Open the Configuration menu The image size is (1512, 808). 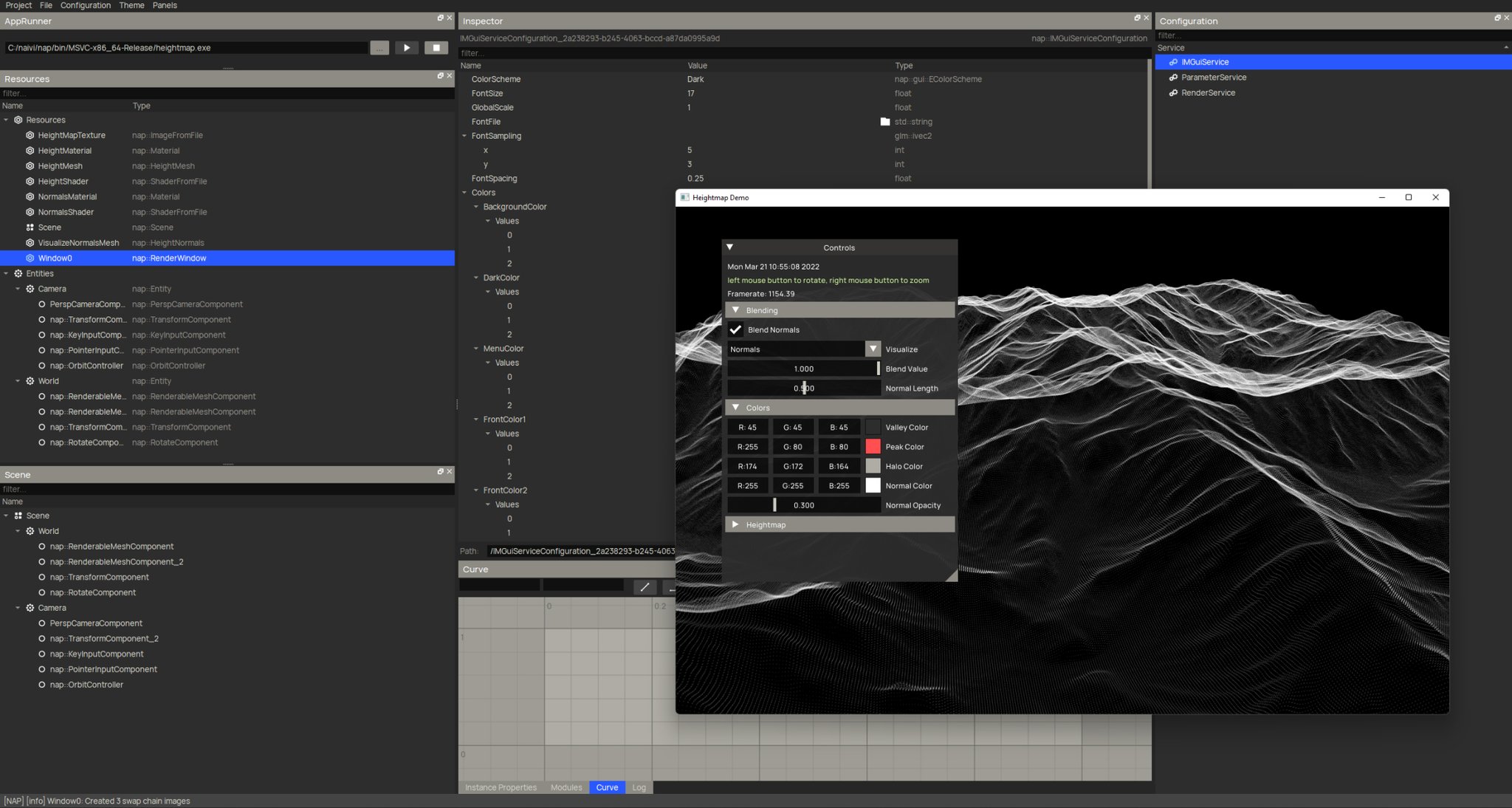[x=85, y=5]
